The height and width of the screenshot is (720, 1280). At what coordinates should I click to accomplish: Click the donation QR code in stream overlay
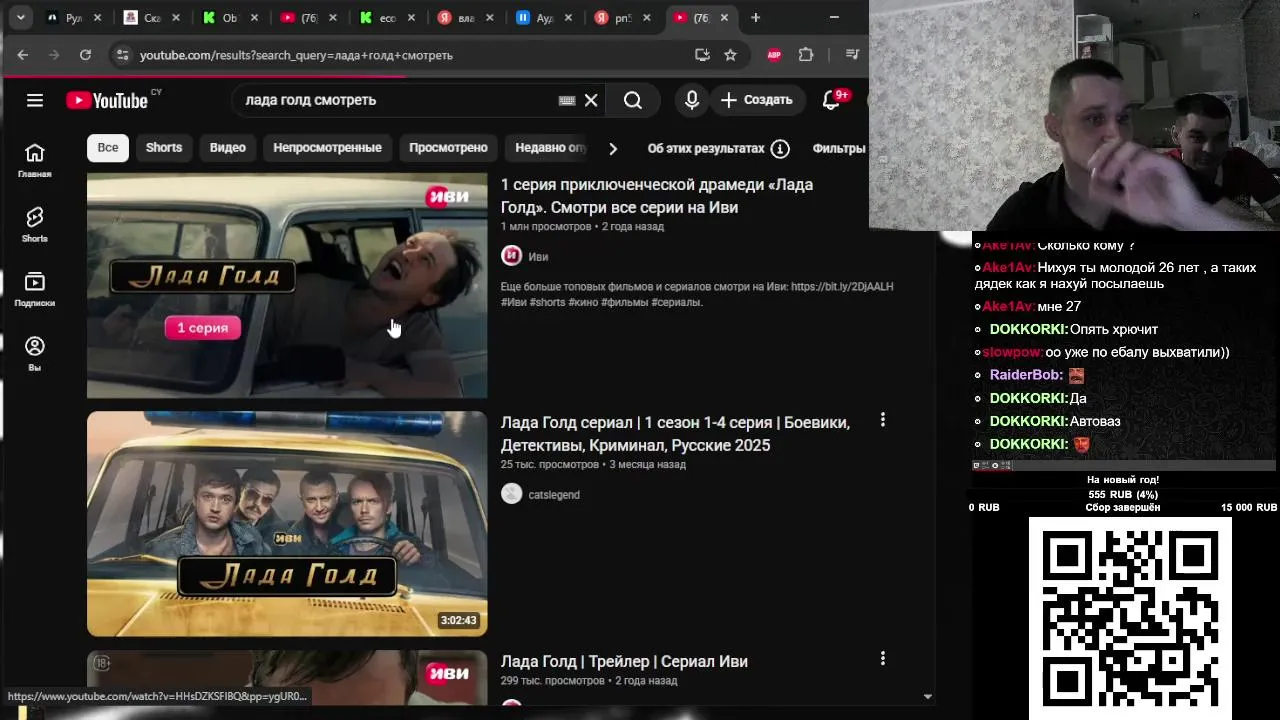[x=1130, y=617]
